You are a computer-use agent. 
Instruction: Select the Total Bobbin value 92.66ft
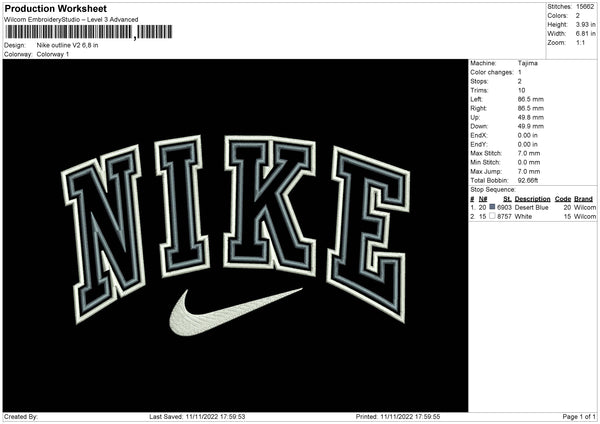[528, 180]
